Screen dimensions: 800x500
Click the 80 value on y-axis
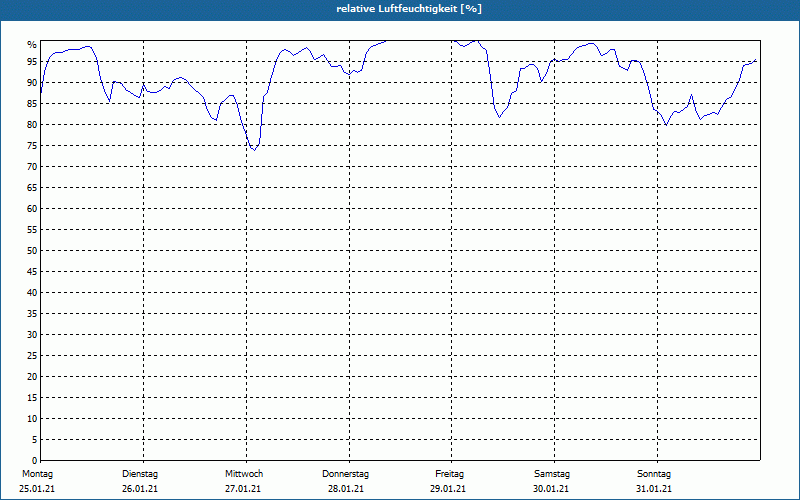click(32, 124)
